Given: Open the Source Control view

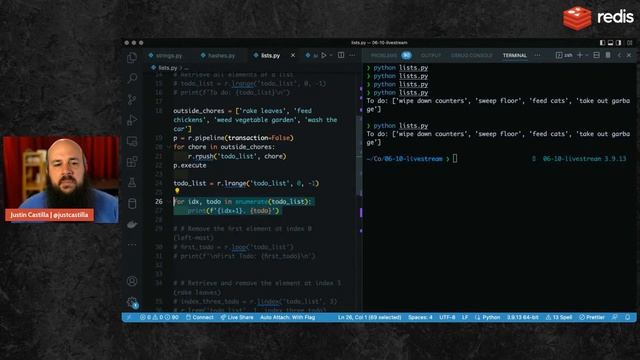Looking at the screenshot, I should (x=132, y=99).
